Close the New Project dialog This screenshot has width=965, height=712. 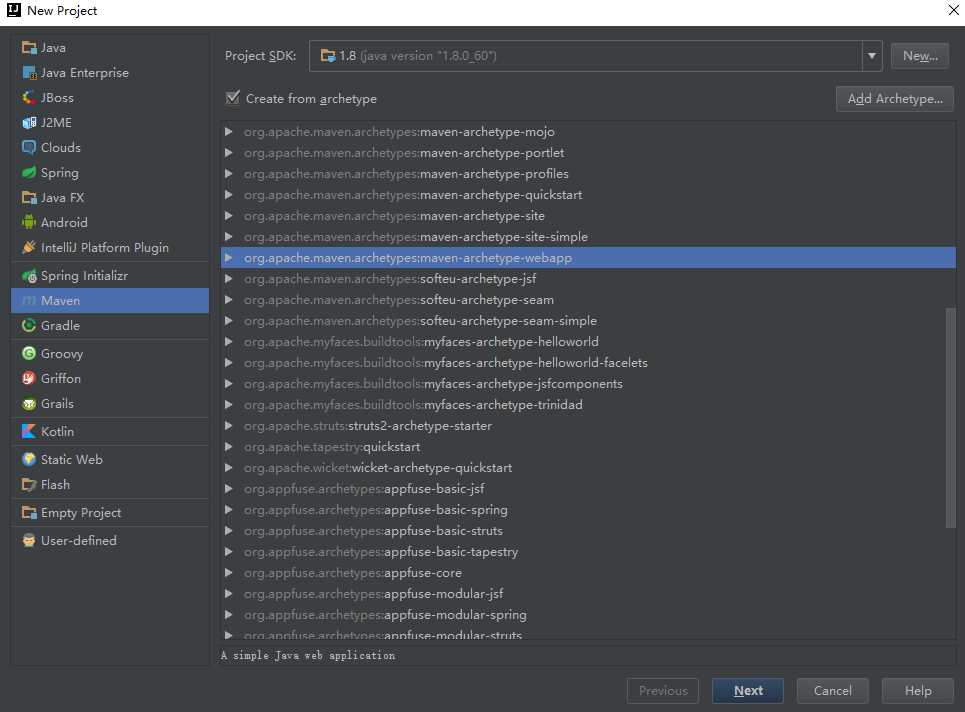point(953,10)
